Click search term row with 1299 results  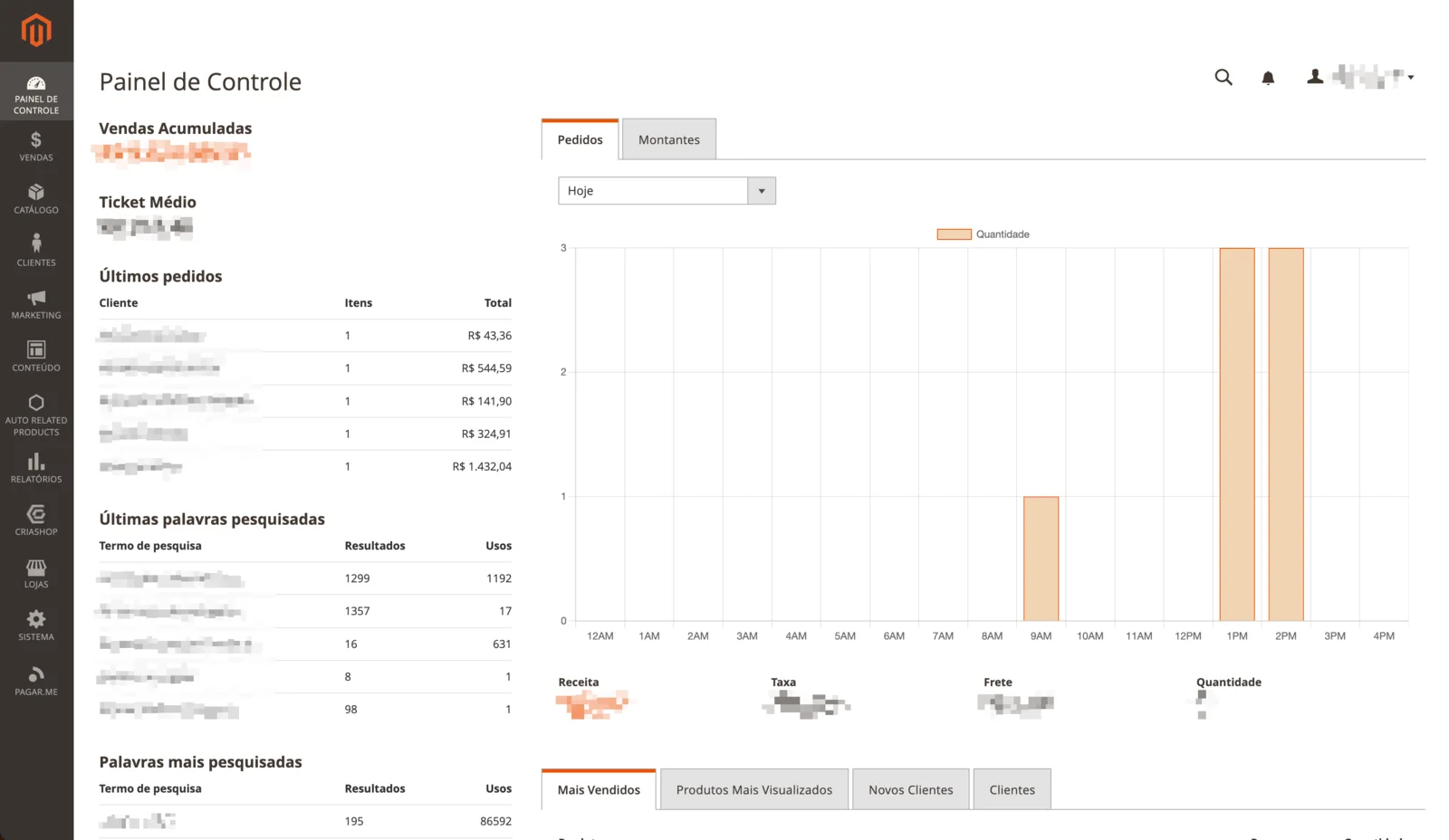click(x=305, y=578)
